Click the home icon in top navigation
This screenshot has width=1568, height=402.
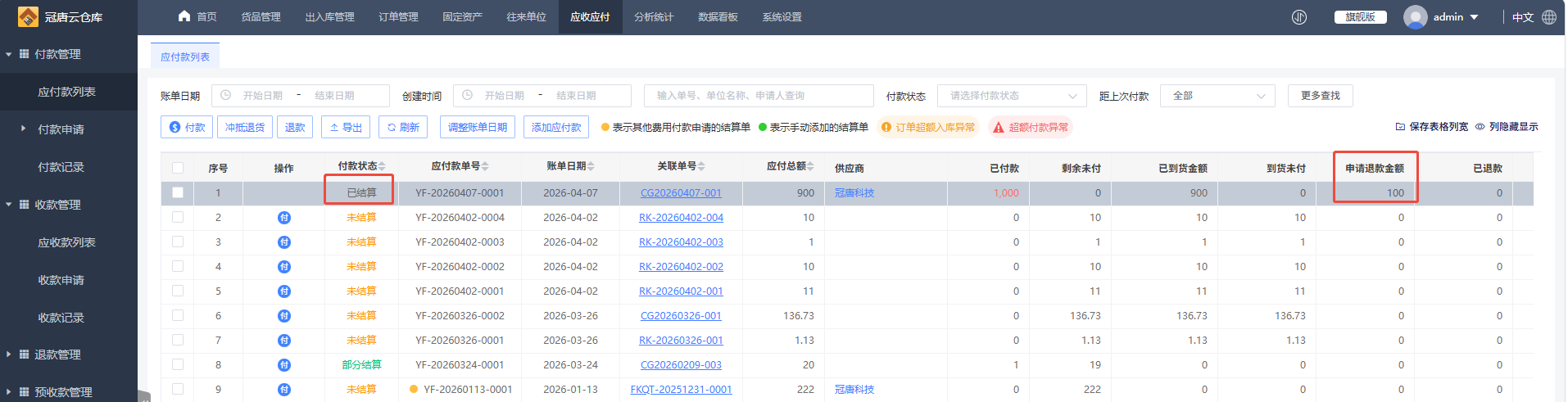[184, 16]
